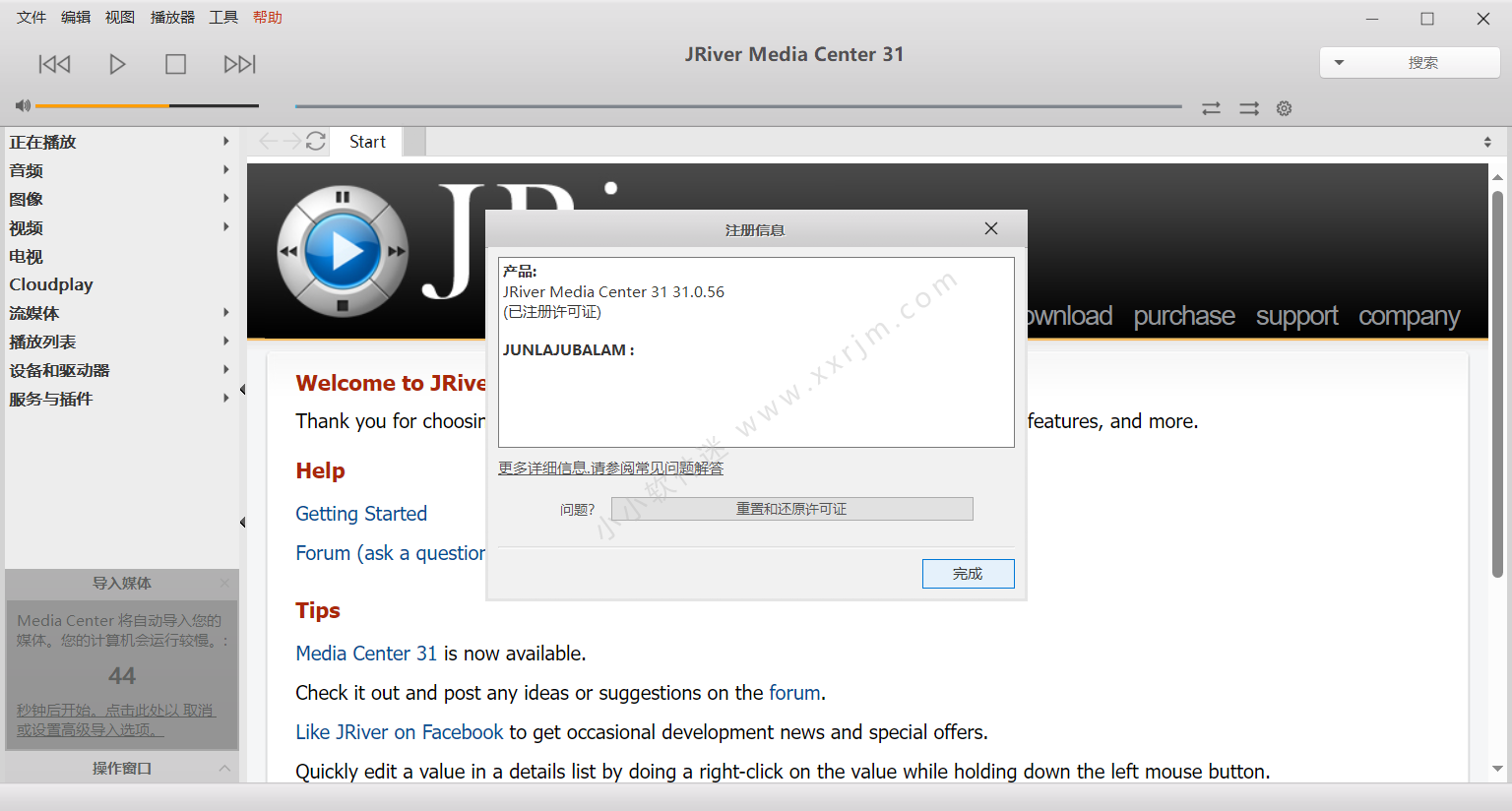Viewport: 1512px width, 811px height.
Task: Follow the forum link in Tips
Action: [x=794, y=693]
